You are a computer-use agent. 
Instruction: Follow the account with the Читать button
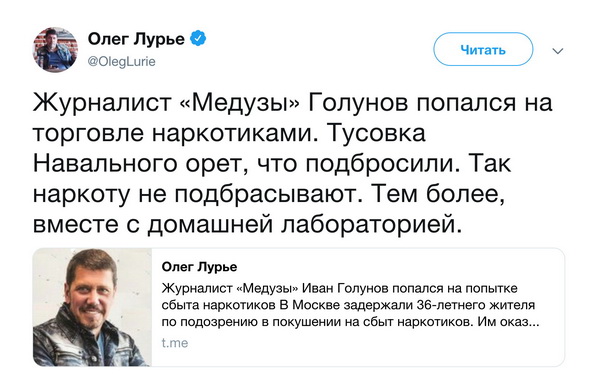(483, 49)
